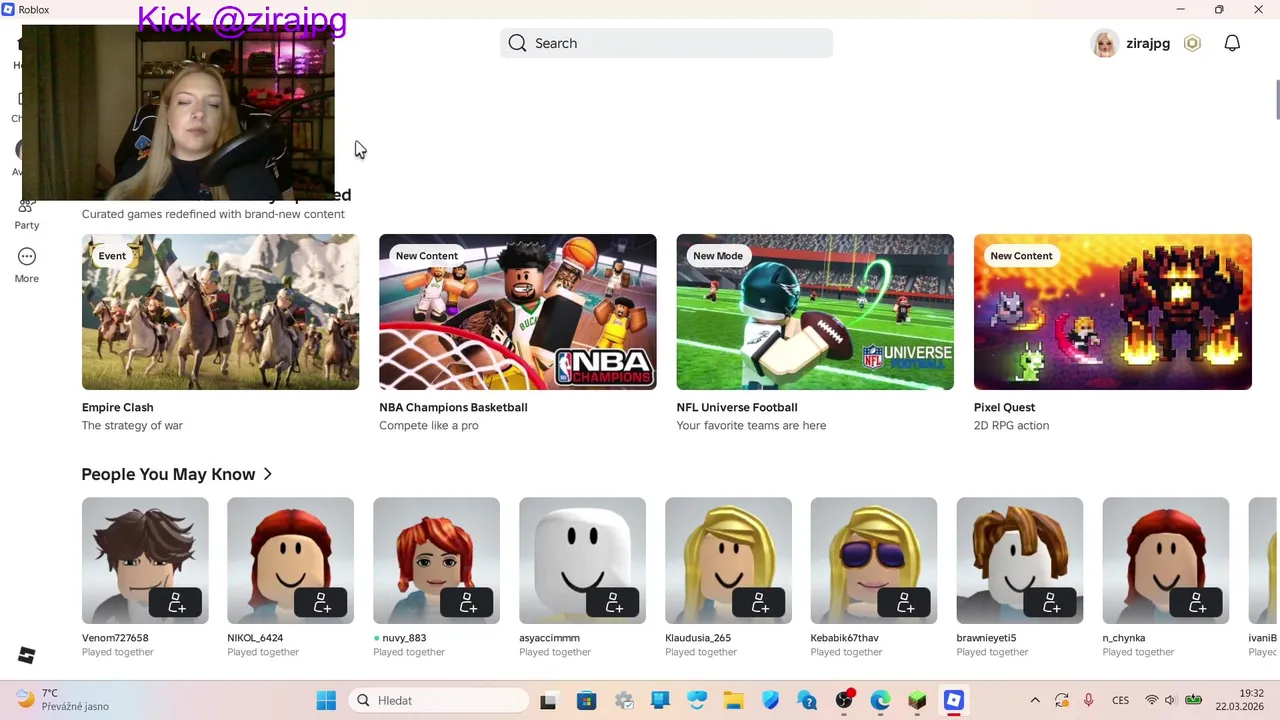This screenshot has width=1280, height=720.
Task: Open People You May Know heading
Action: (168, 474)
